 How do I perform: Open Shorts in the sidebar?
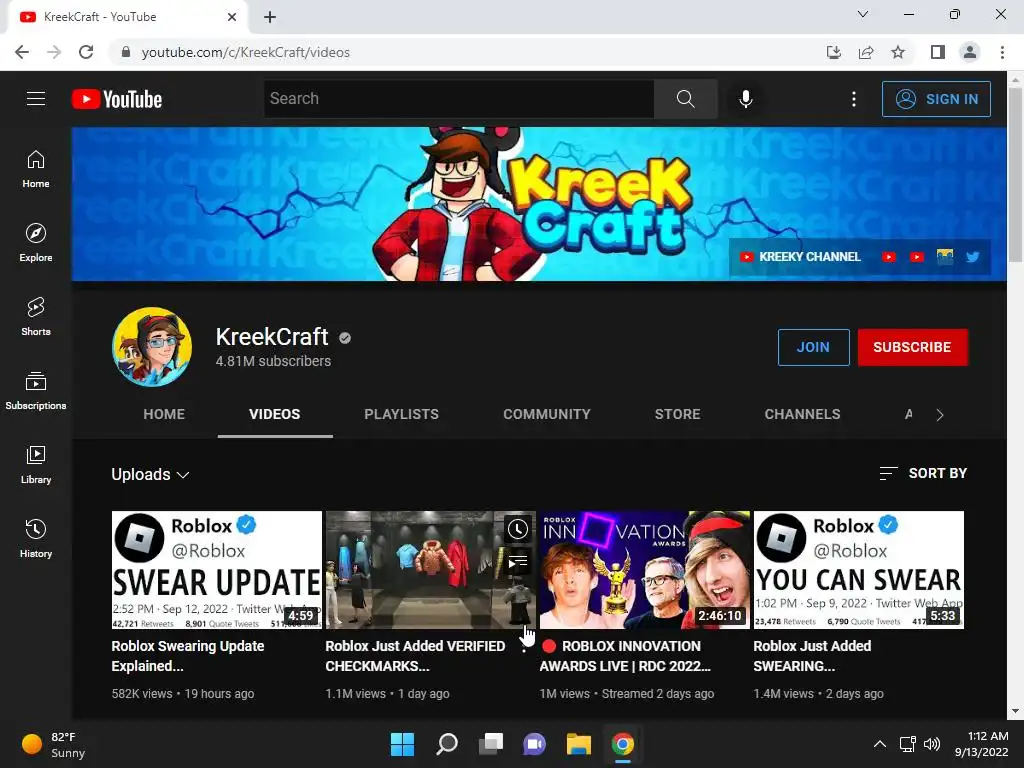(36, 317)
